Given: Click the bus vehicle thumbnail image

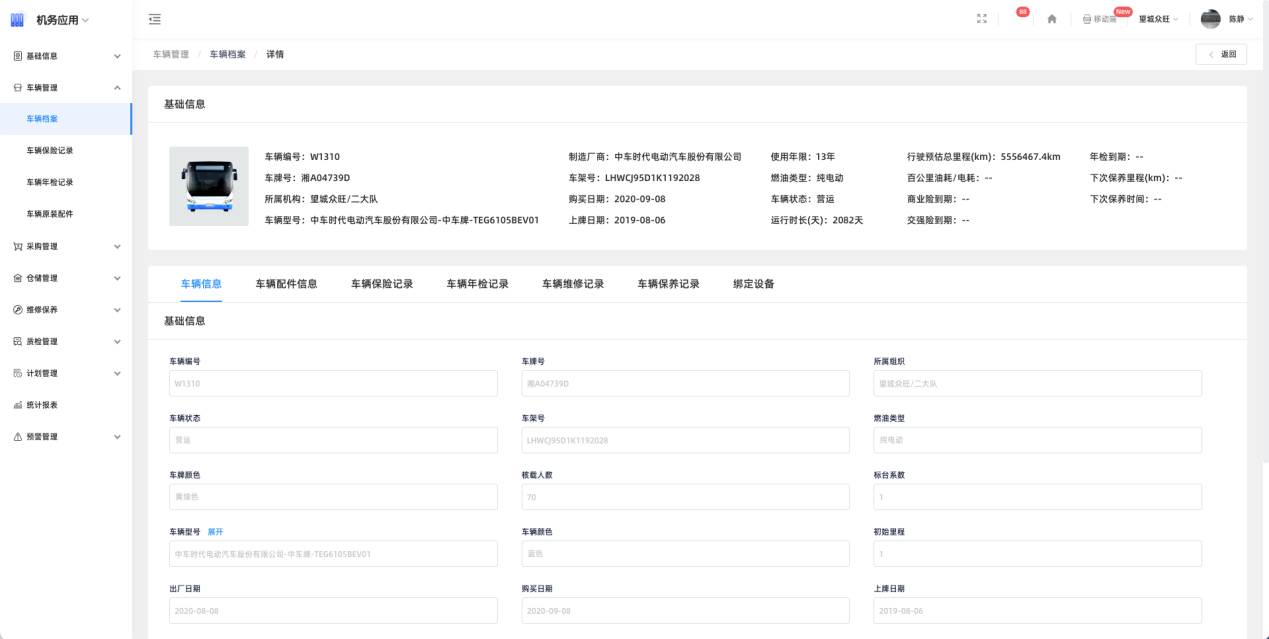Looking at the screenshot, I should tap(208, 186).
